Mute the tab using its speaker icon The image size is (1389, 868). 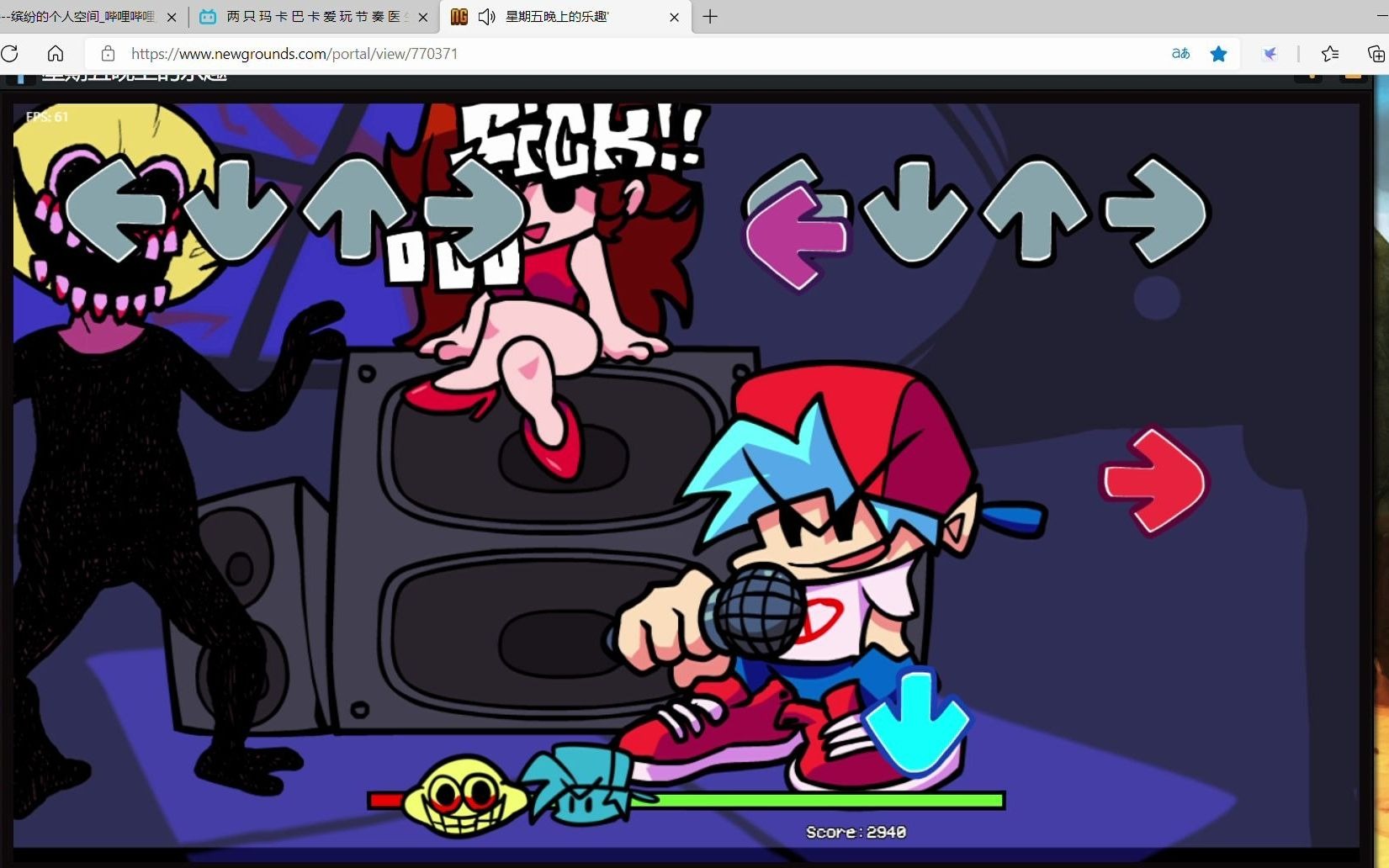click(486, 17)
